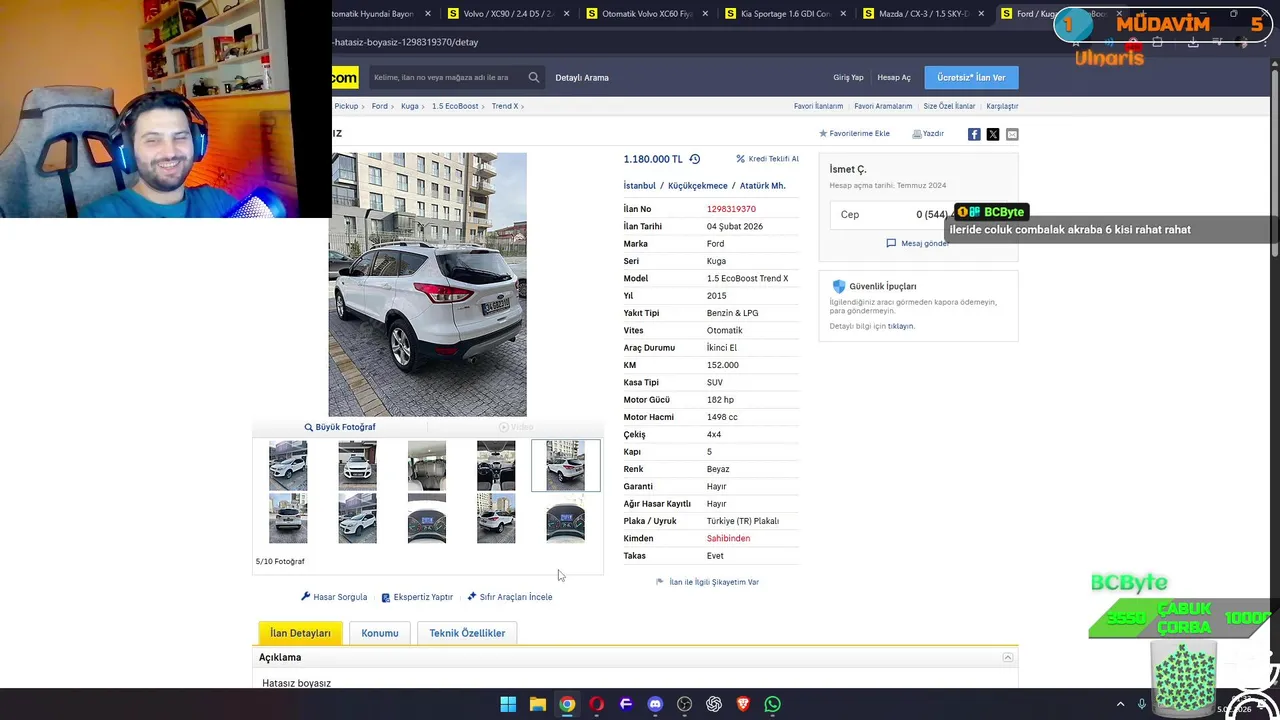Screen dimensions: 1280x720
Task: Click the Sahibinden seller type text
Action: click(728, 538)
